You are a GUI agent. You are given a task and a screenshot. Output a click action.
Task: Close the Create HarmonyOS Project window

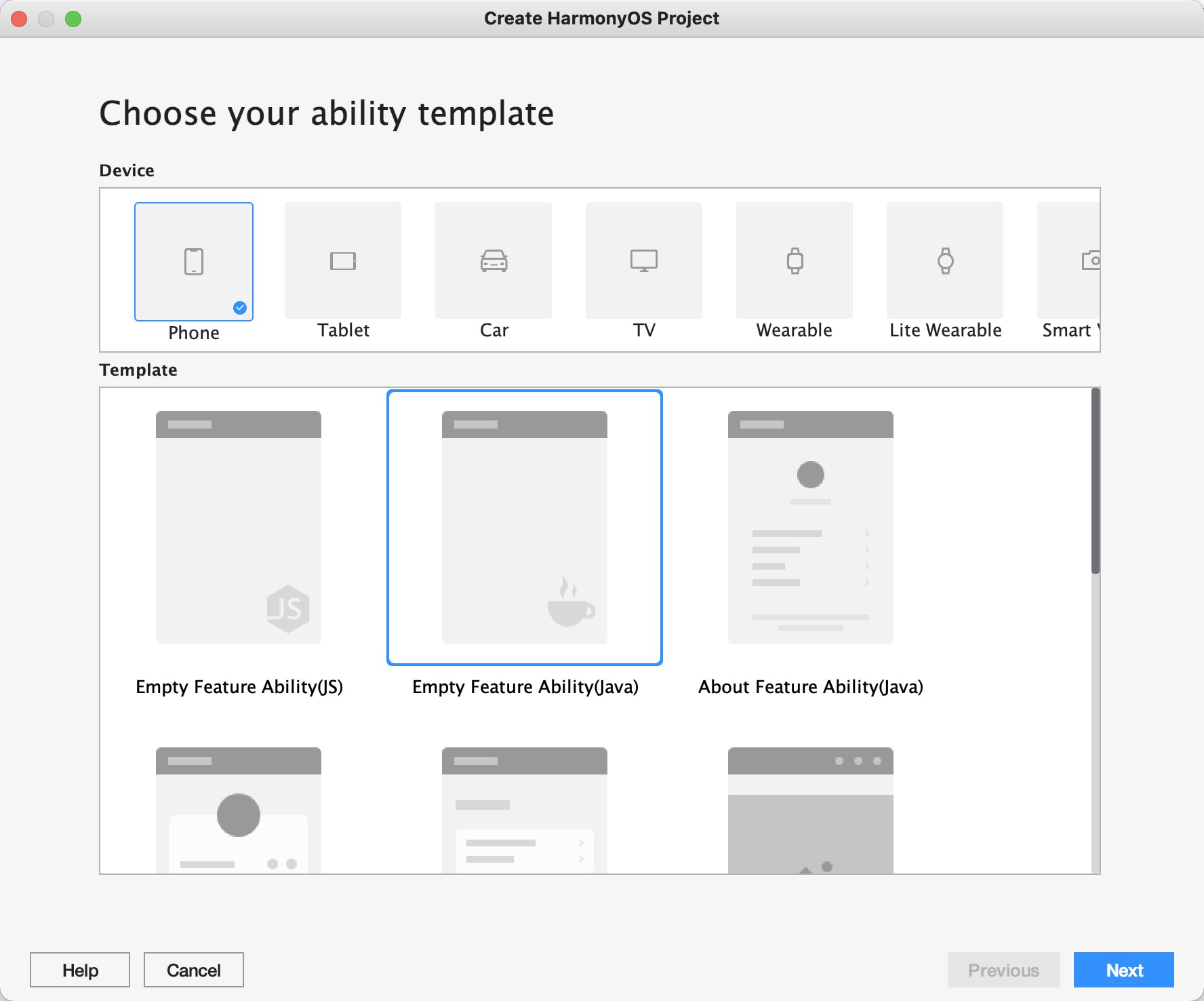[x=19, y=19]
